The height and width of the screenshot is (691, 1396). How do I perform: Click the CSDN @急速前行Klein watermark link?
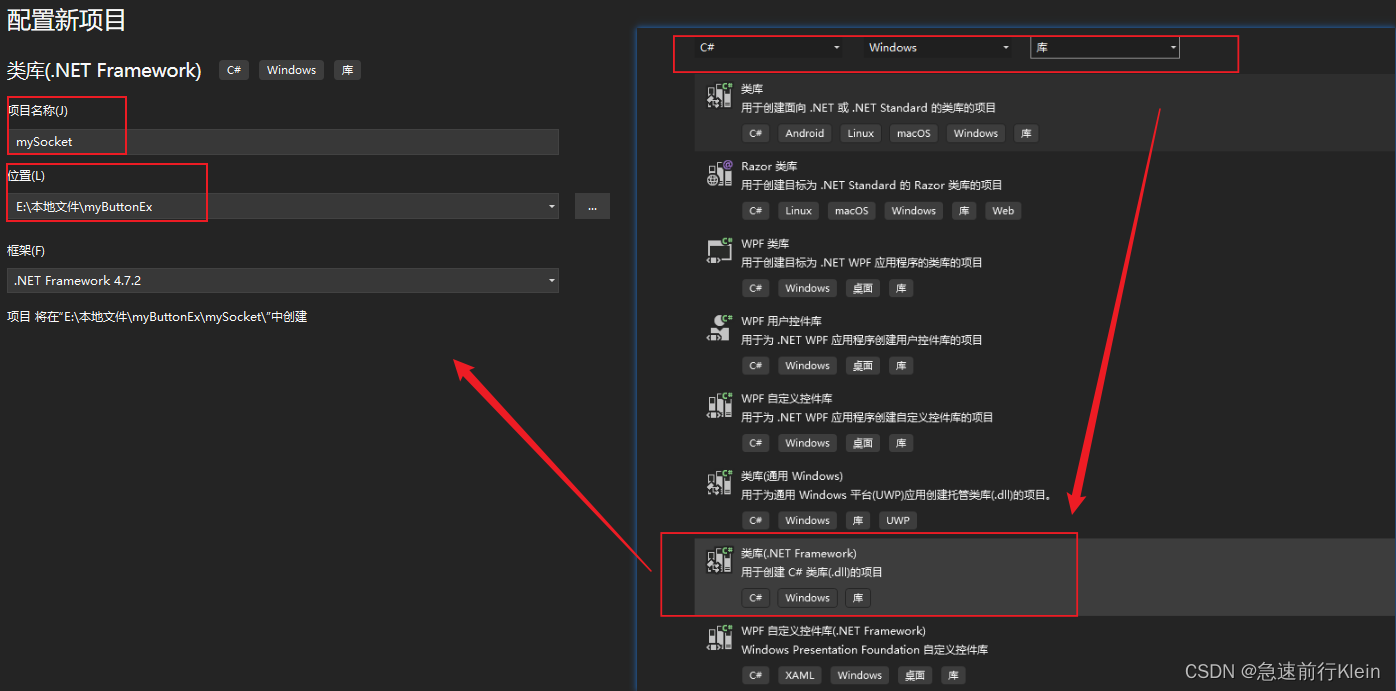point(1283,672)
